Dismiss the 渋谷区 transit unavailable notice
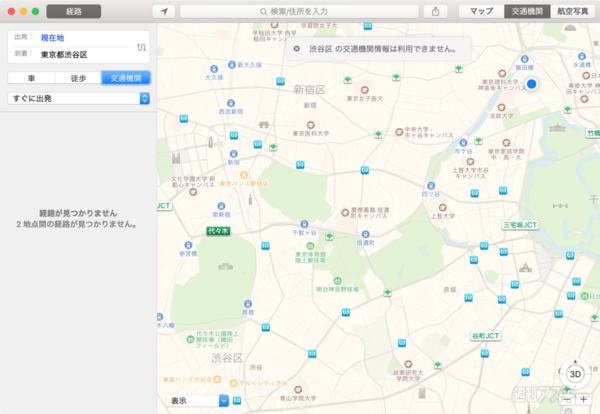The height and width of the screenshot is (414, 600). (x=297, y=49)
